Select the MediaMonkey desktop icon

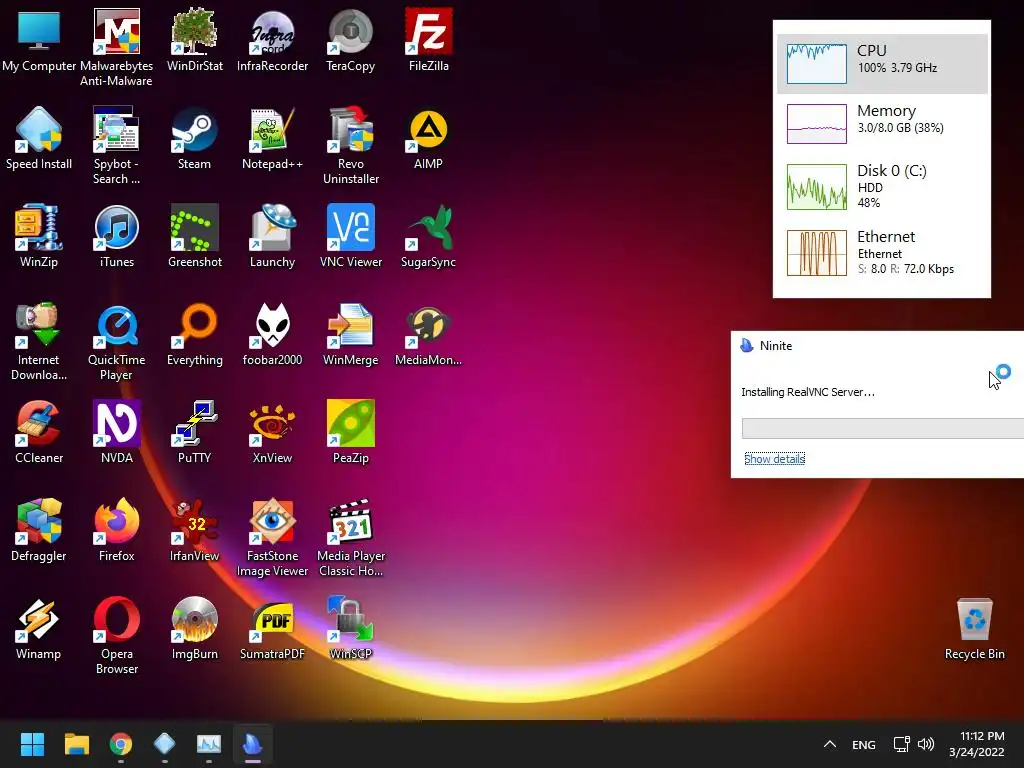click(x=428, y=333)
